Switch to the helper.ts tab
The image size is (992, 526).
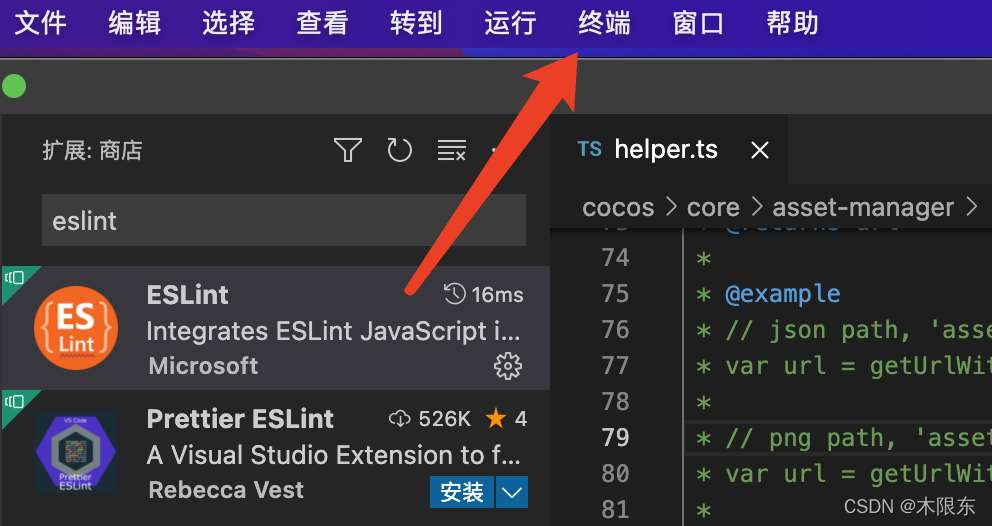click(669, 149)
